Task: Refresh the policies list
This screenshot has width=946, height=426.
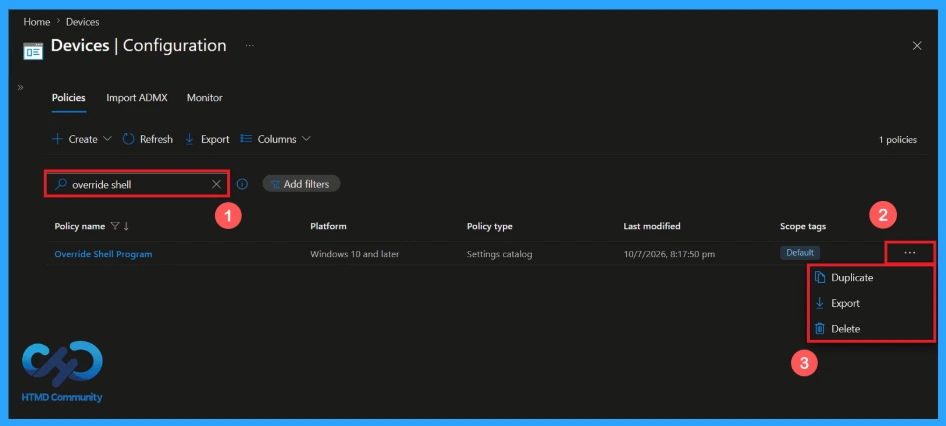Action: [148, 139]
